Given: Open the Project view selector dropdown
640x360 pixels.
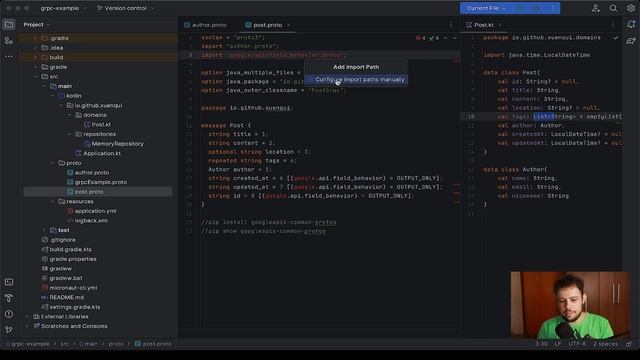Looking at the screenshot, I should click(x=36, y=24).
